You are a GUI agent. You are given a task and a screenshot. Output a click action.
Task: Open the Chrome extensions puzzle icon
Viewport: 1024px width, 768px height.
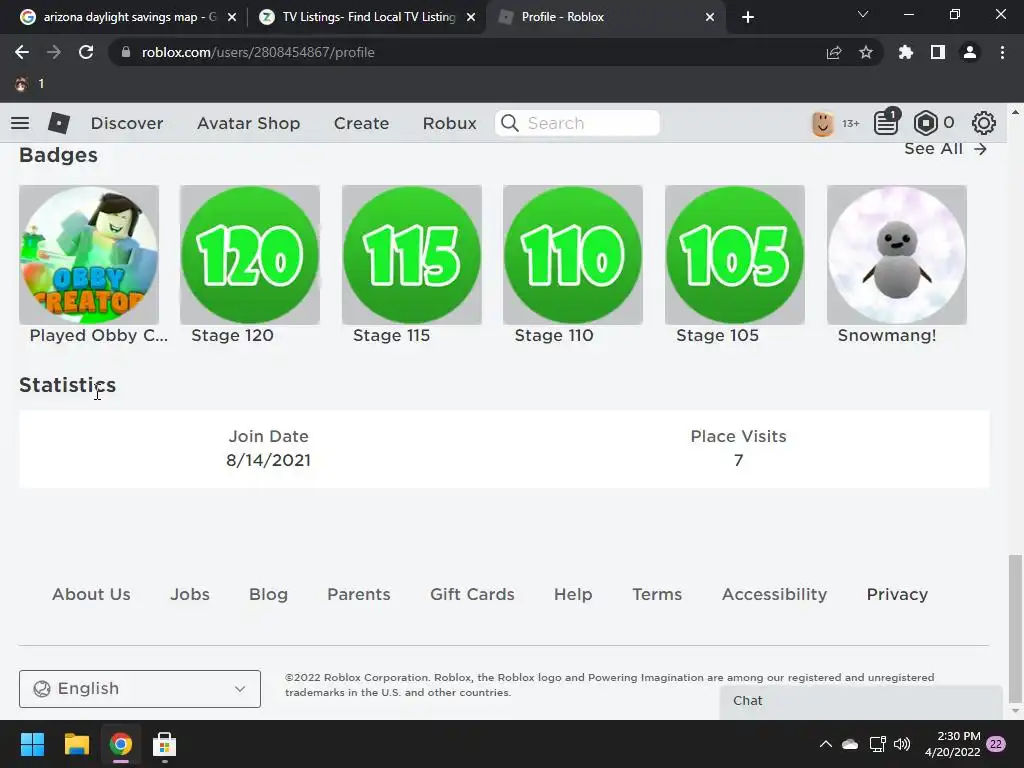point(905,52)
